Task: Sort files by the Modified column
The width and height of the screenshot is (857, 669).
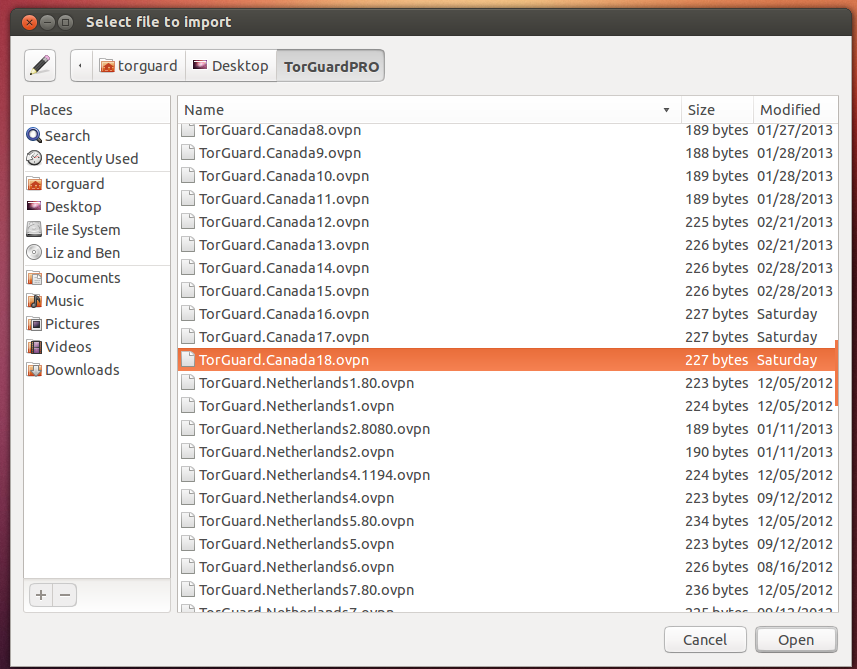Action: pyautogui.click(x=795, y=110)
